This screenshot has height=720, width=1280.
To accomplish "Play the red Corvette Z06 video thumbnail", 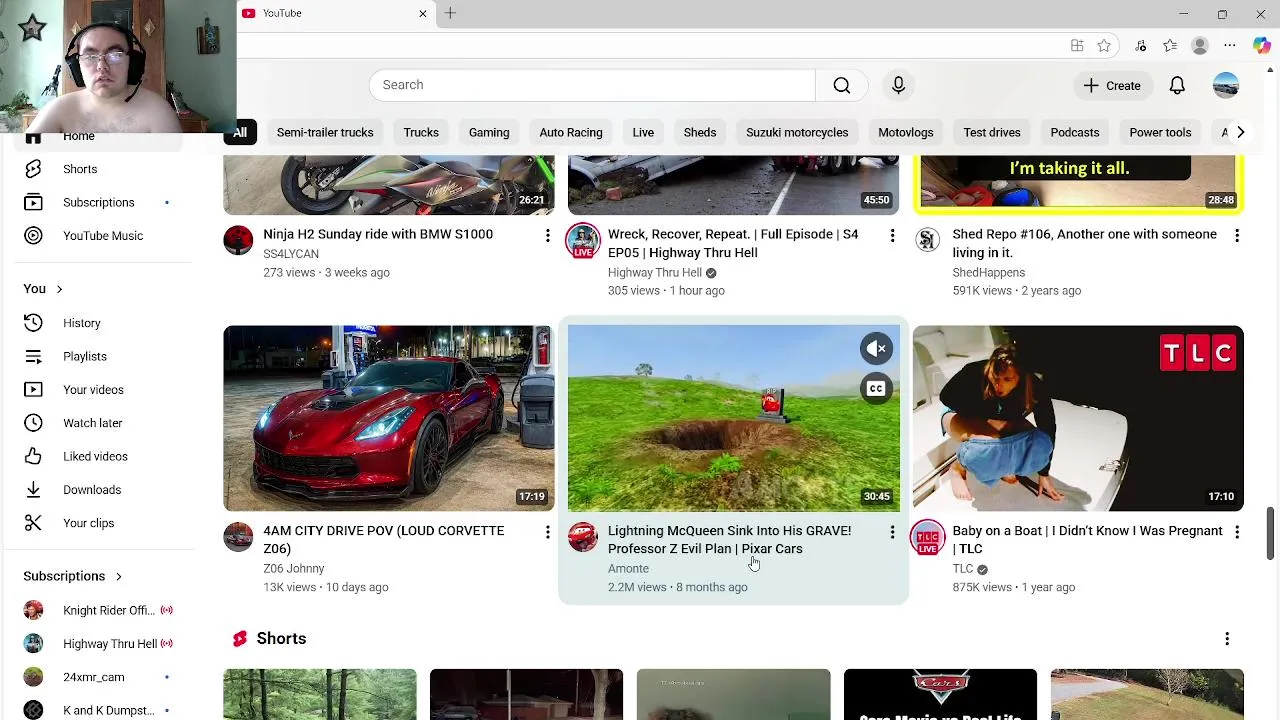I will pyautogui.click(x=389, y=418).
